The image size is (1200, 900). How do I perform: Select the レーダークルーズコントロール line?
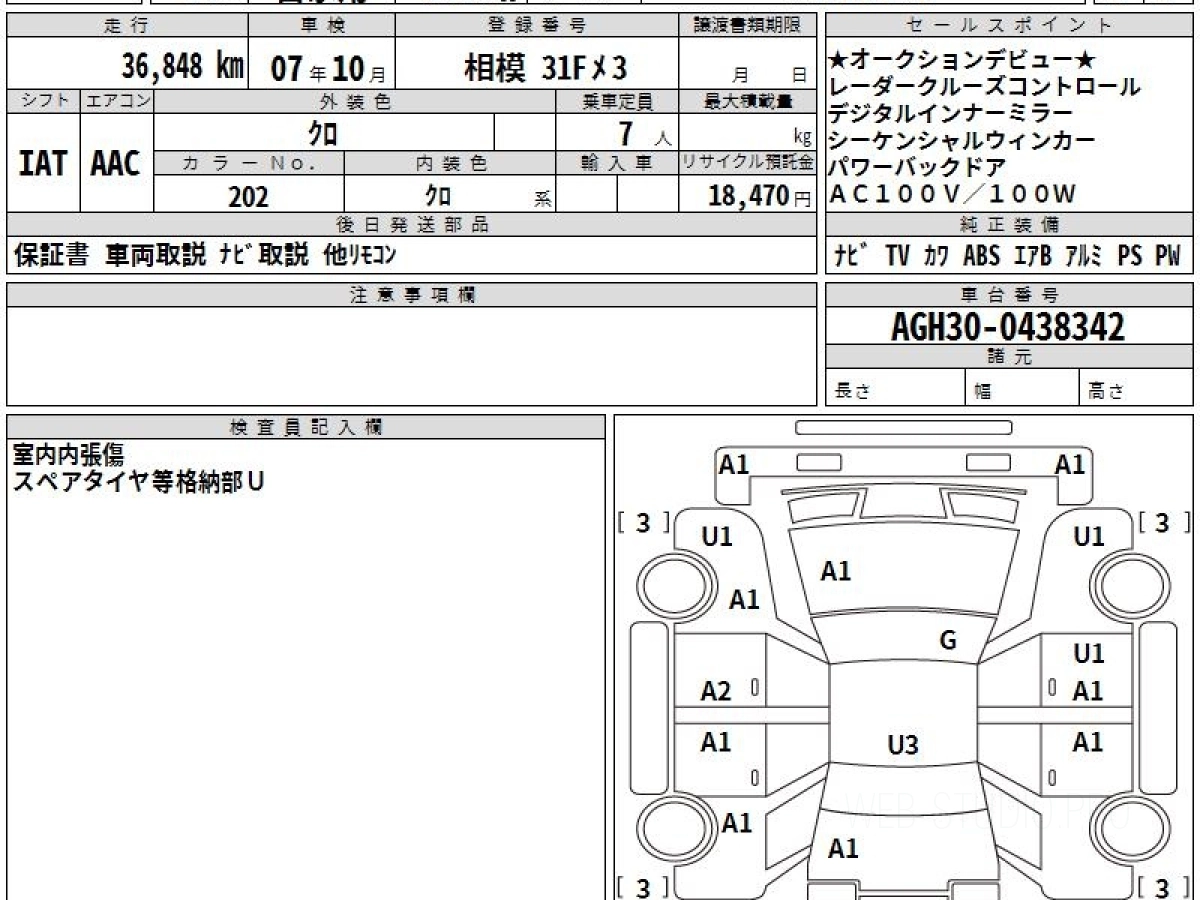coord(984,87)
